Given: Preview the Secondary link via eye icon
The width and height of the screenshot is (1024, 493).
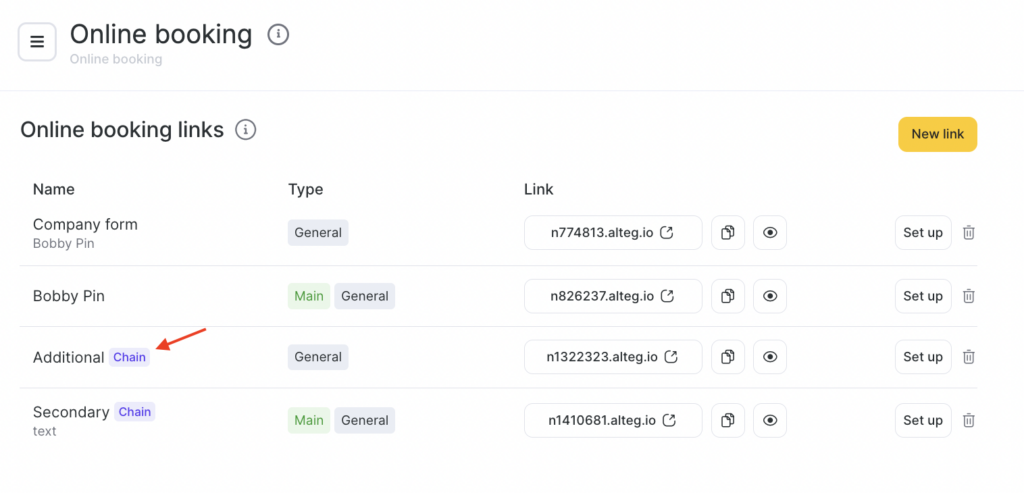Looking at the screenshot, I should click(769, 420).
